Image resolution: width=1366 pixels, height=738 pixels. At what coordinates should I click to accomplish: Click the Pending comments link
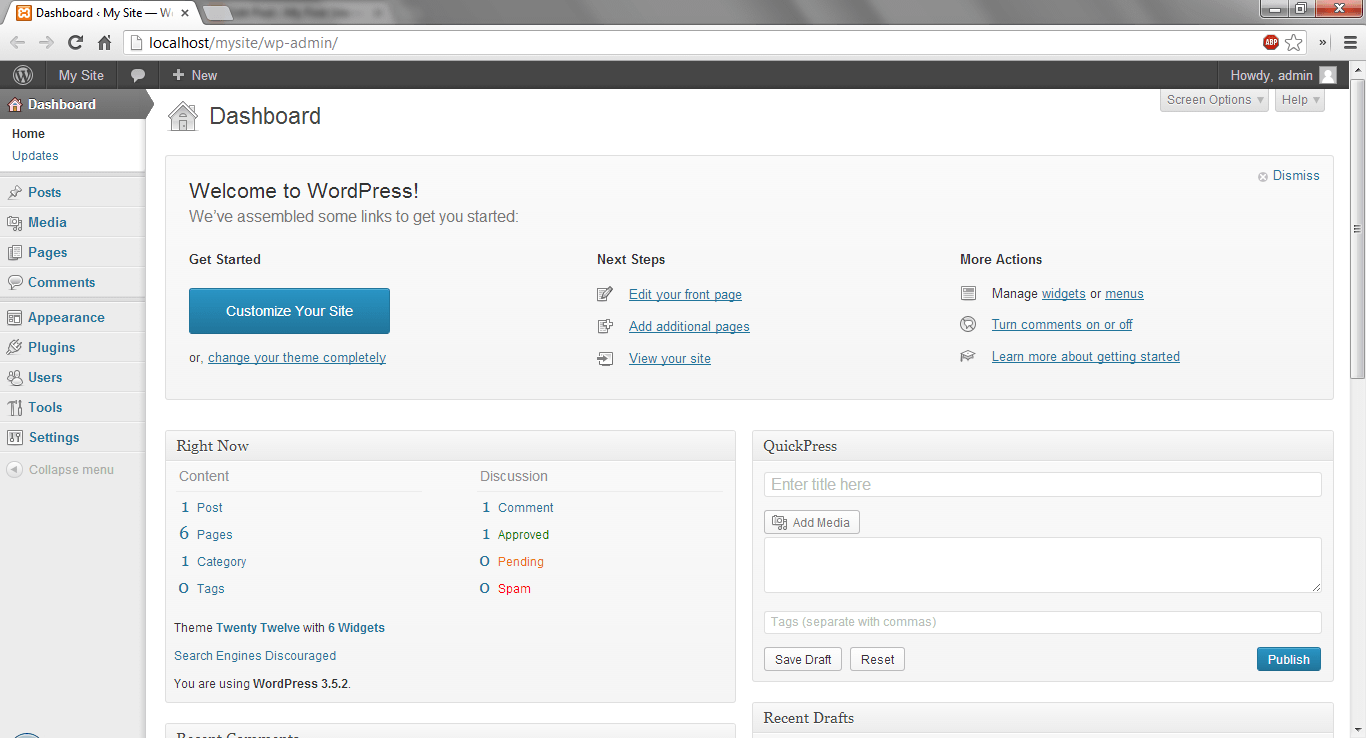[521, 562]
